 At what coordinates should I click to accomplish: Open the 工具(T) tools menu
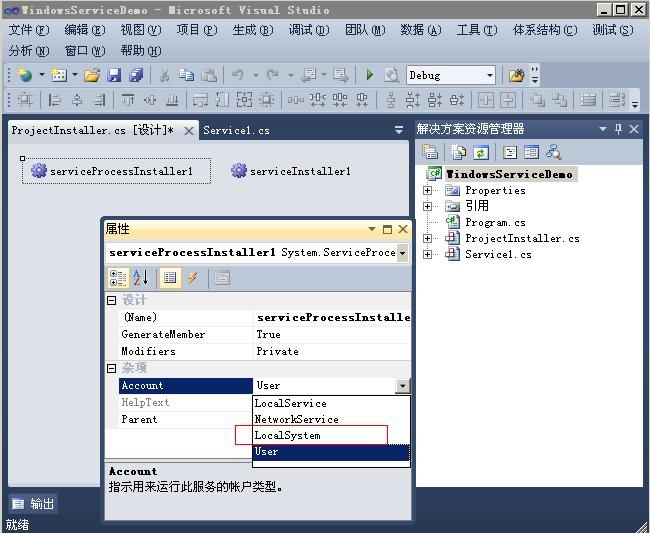[477, 30]
